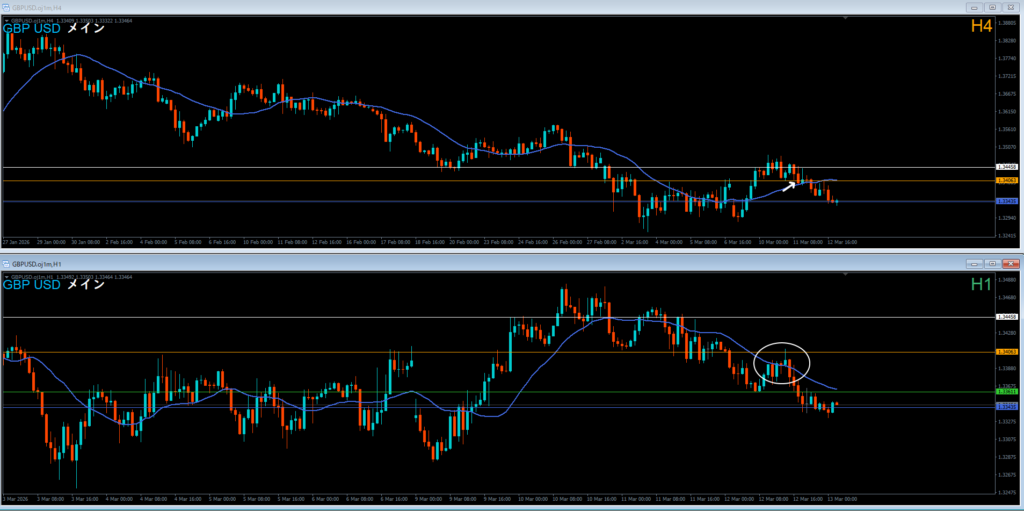Expand the GBPUSD H4 chart info arrow

[6, 18]
